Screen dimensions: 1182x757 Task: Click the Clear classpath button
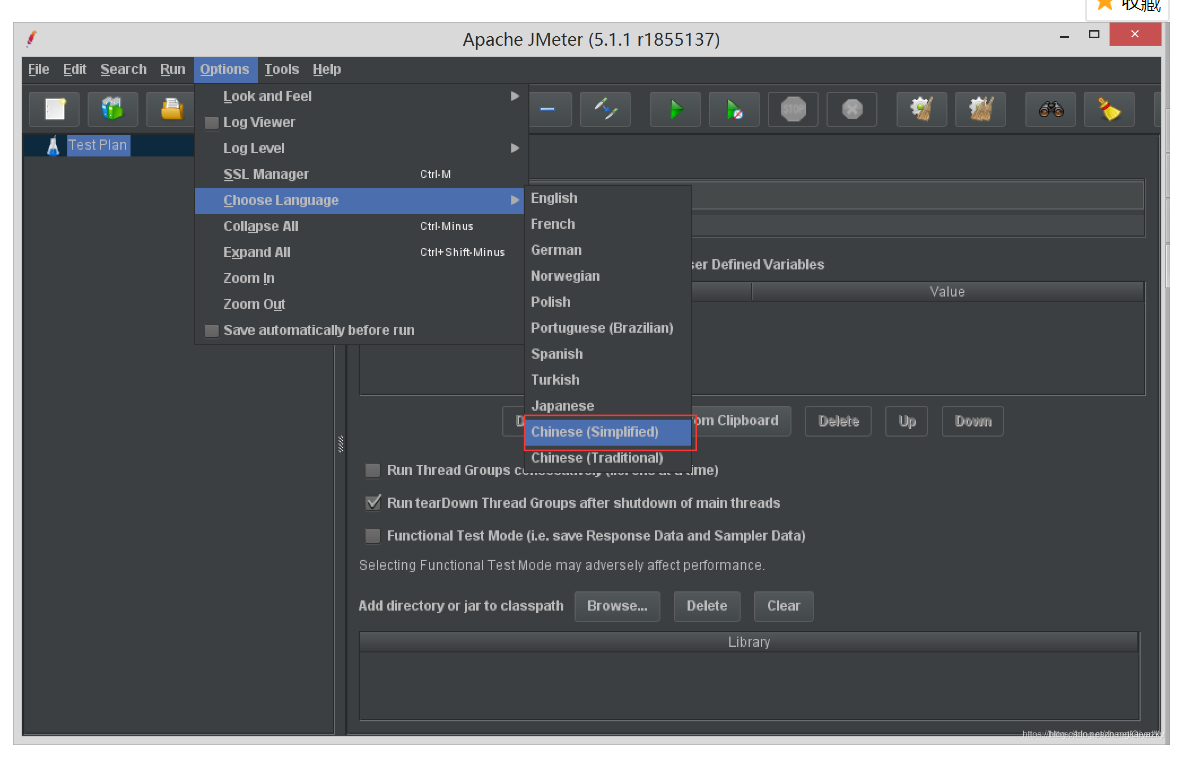784,606
